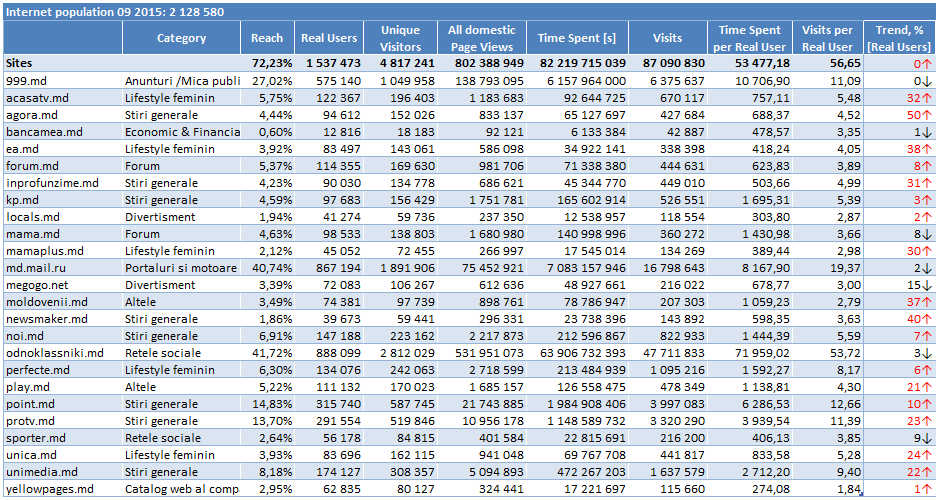Select the 2 812 029 unique visitors cell
Viewport: 939px width, 500px height.
(x=401, y=353)
